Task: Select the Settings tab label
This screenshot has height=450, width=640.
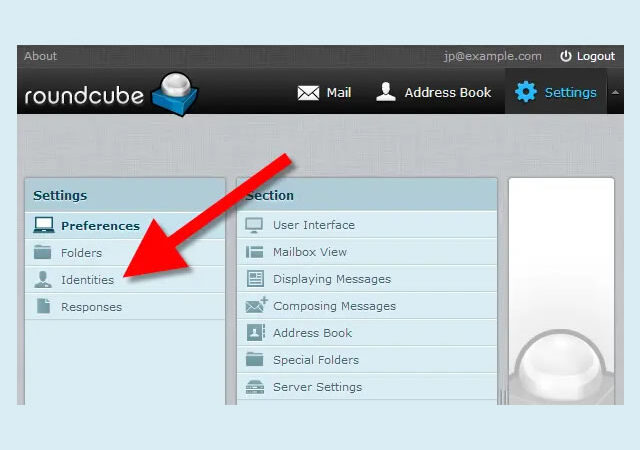Action: 571,93
